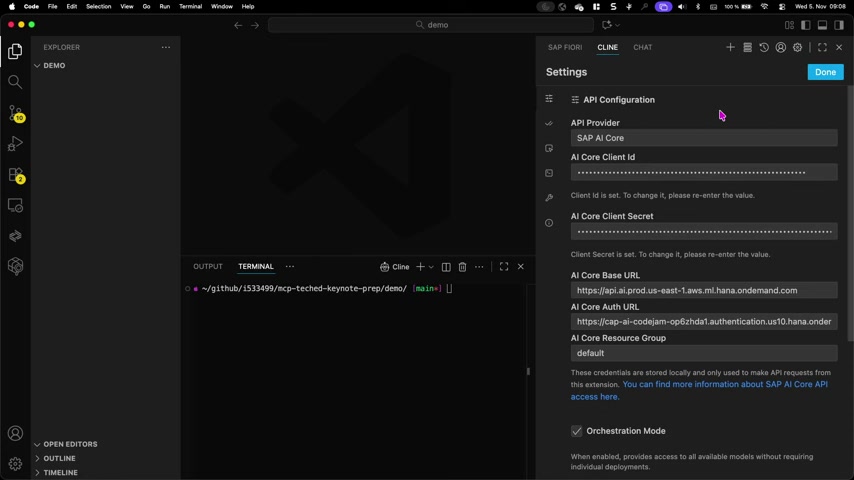This screenshot has height=480, width=854.
Task: Toggle bottom panel layout icon
Action: pyautogui.click(x=822, y=25)
